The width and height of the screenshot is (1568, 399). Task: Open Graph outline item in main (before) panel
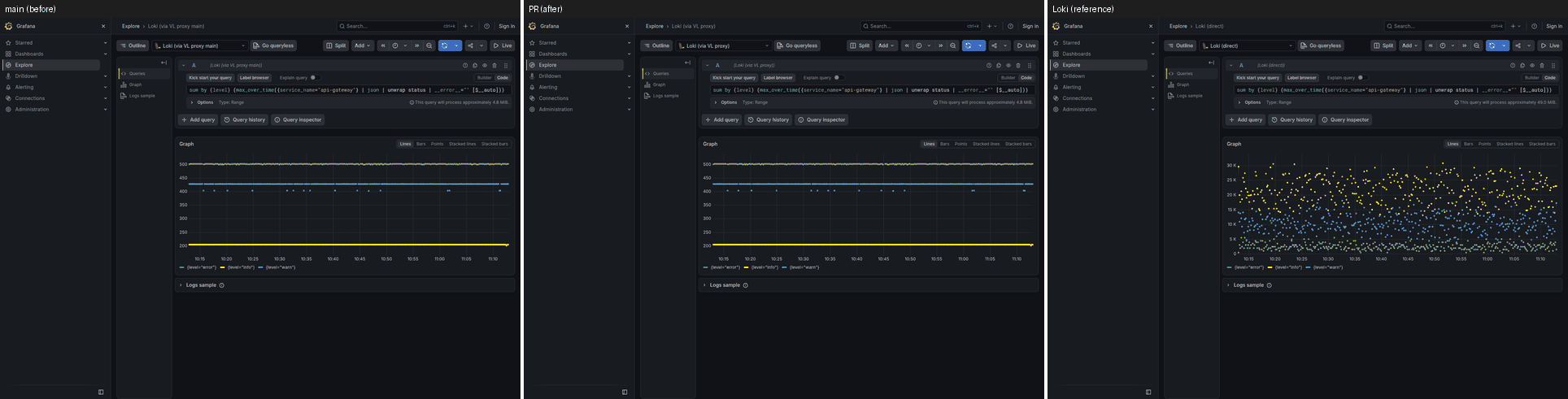[x=135, y=85]
